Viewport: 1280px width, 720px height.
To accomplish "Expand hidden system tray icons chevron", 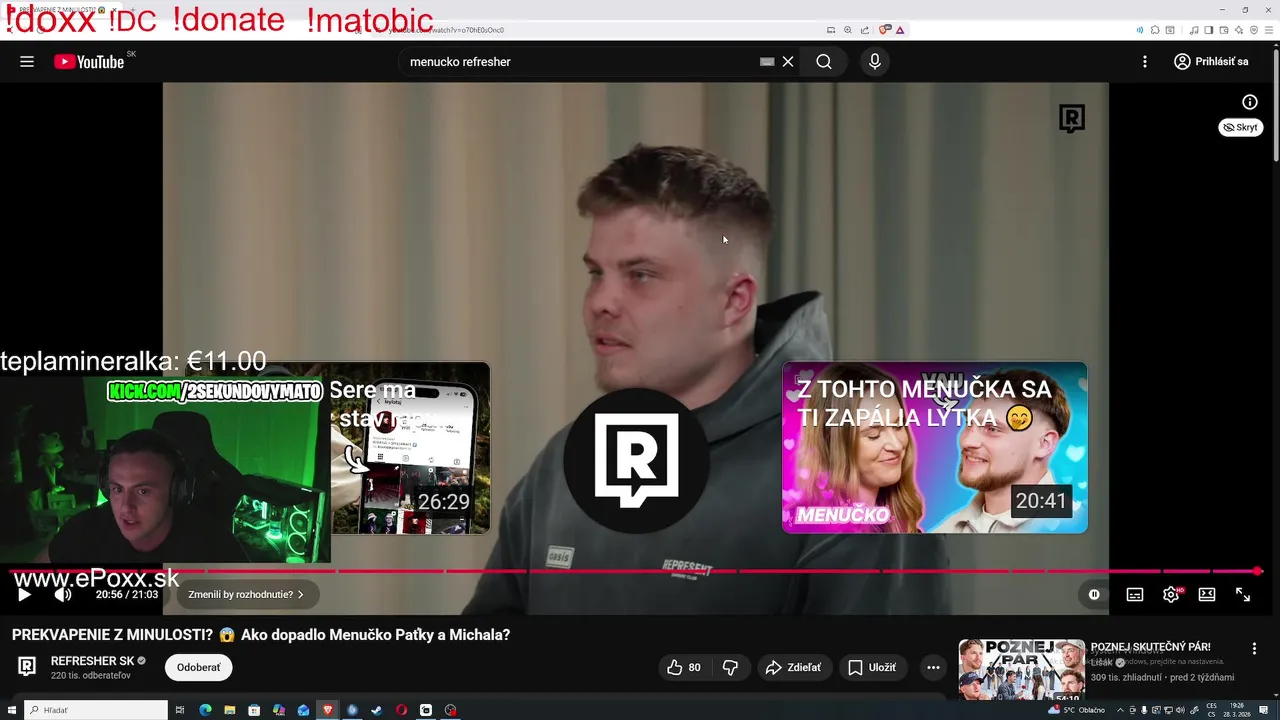I will [x=1120, y=710].
